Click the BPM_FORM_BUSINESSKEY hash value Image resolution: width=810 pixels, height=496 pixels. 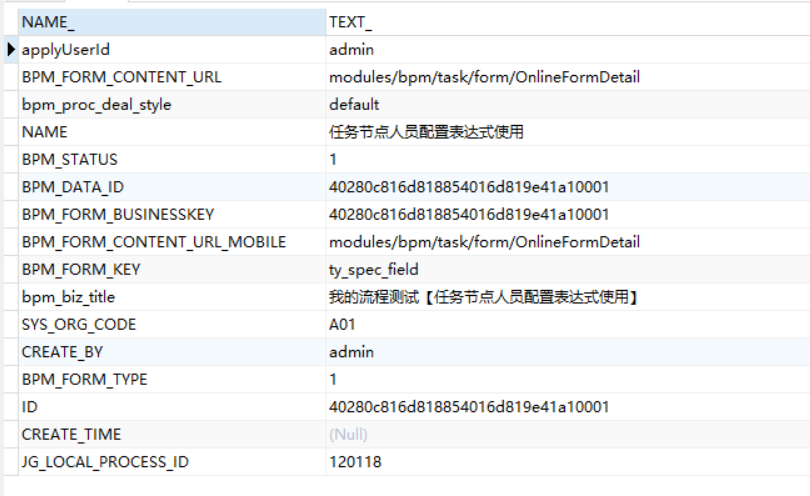click(x=568, y=214)
